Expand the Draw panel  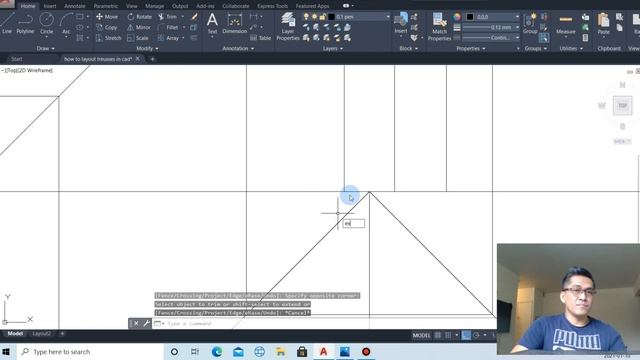[x=45, y=49]
